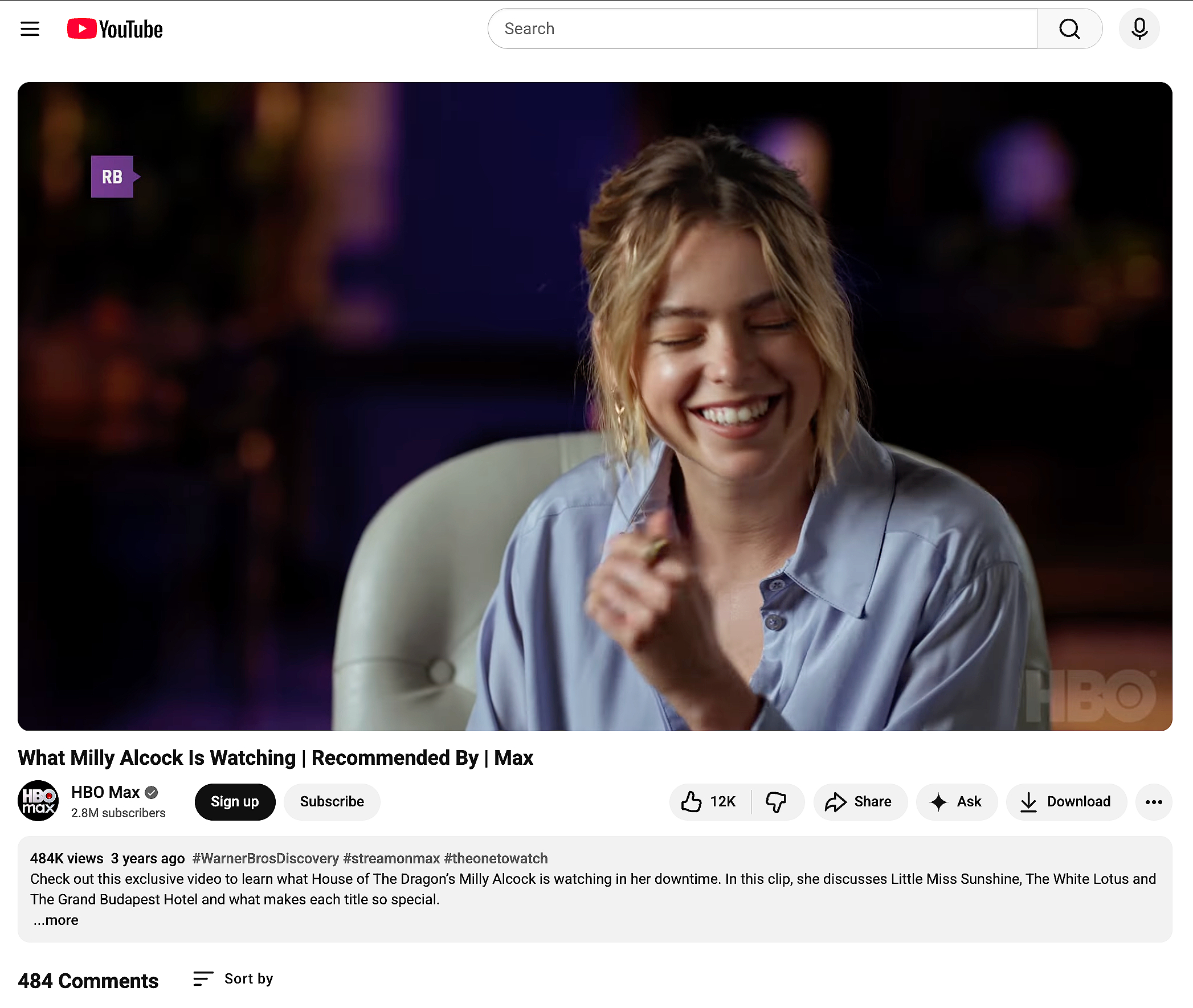Click the YouTube logo

(x=115, y=28)
